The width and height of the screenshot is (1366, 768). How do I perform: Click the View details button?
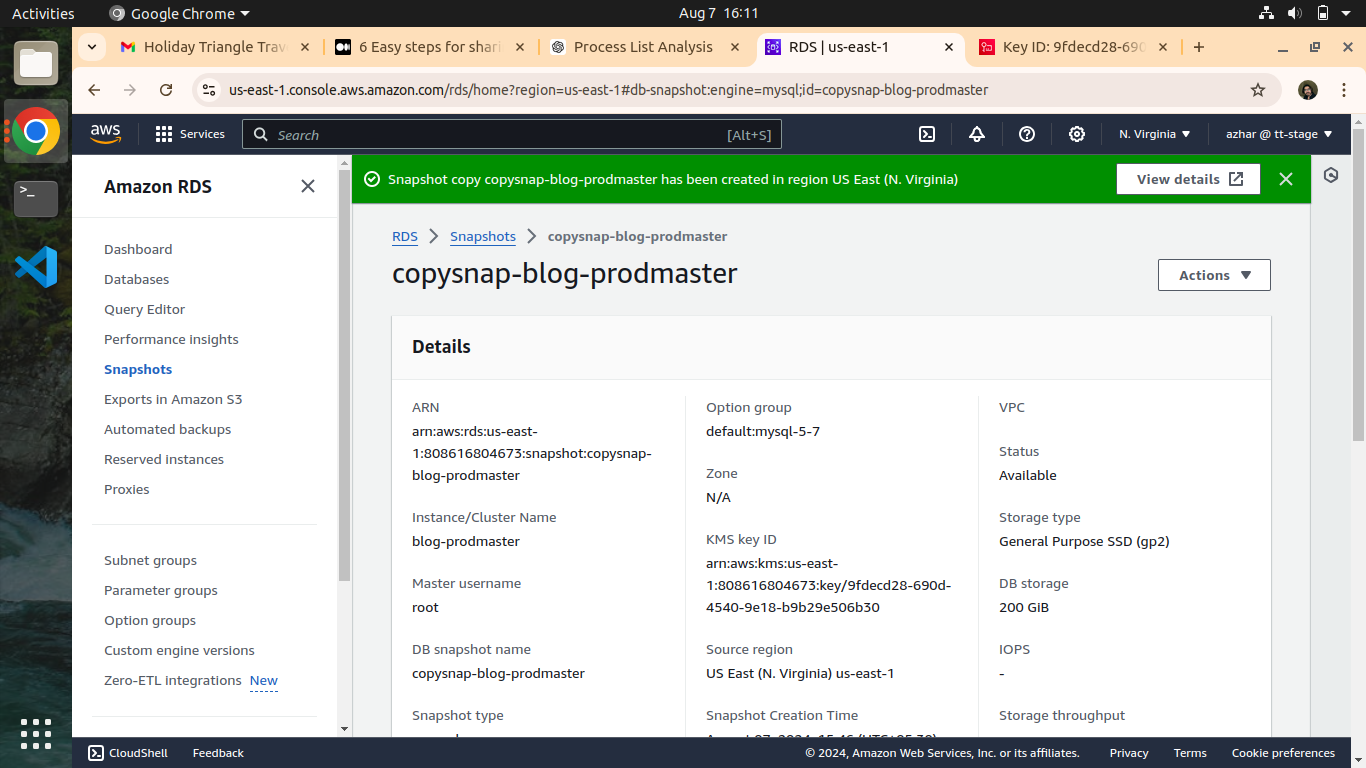pyautogui.click(x=1188, y=179)
